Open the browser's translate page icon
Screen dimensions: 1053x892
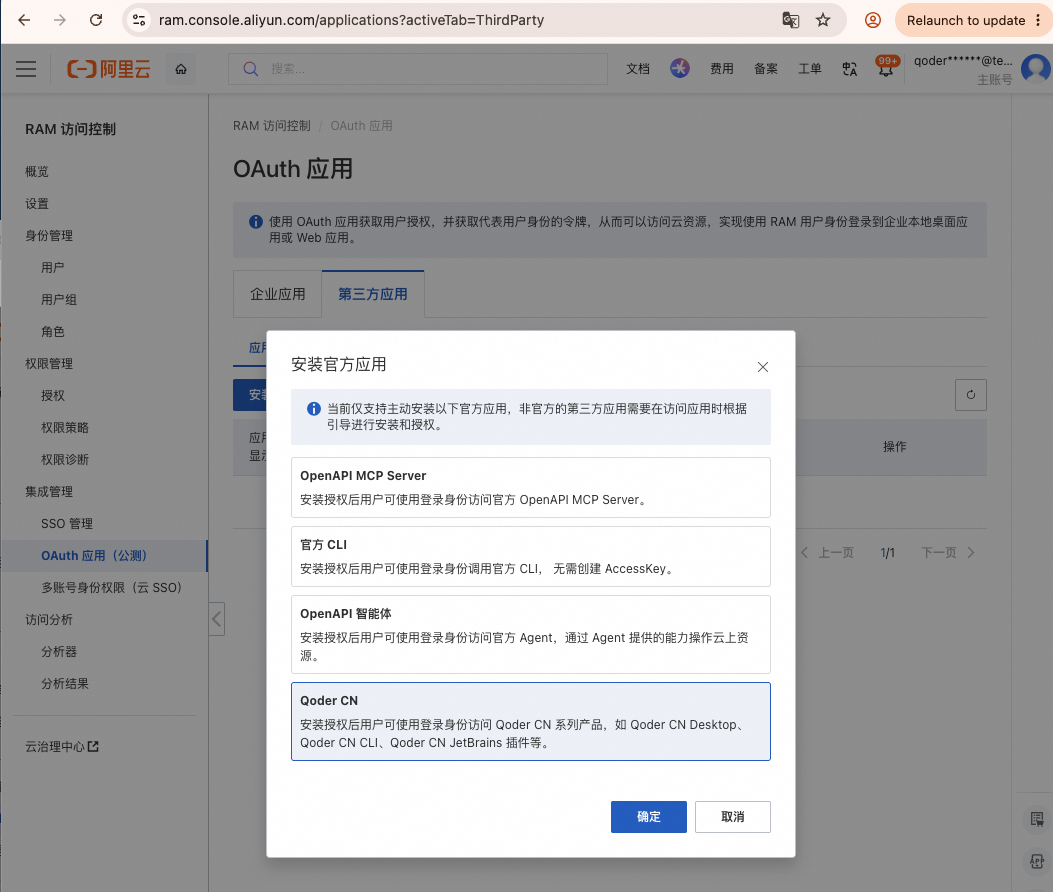pos(790,20)
